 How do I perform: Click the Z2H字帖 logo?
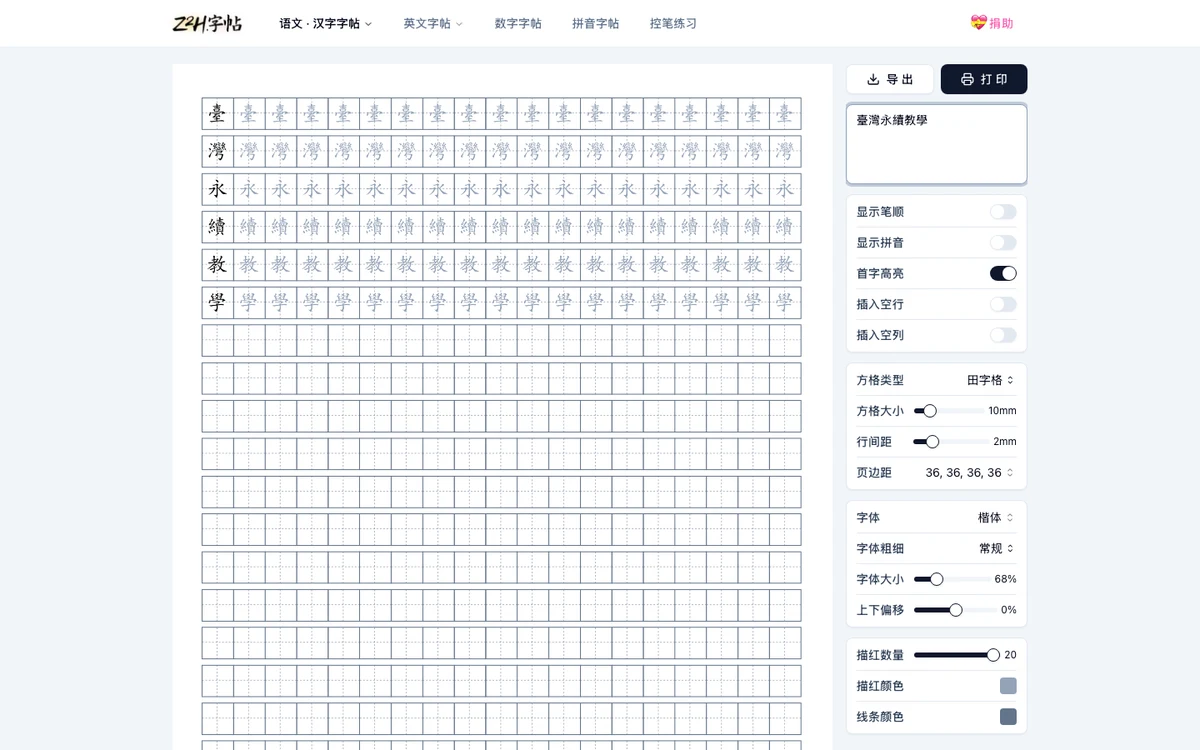(x=207, y=23)
